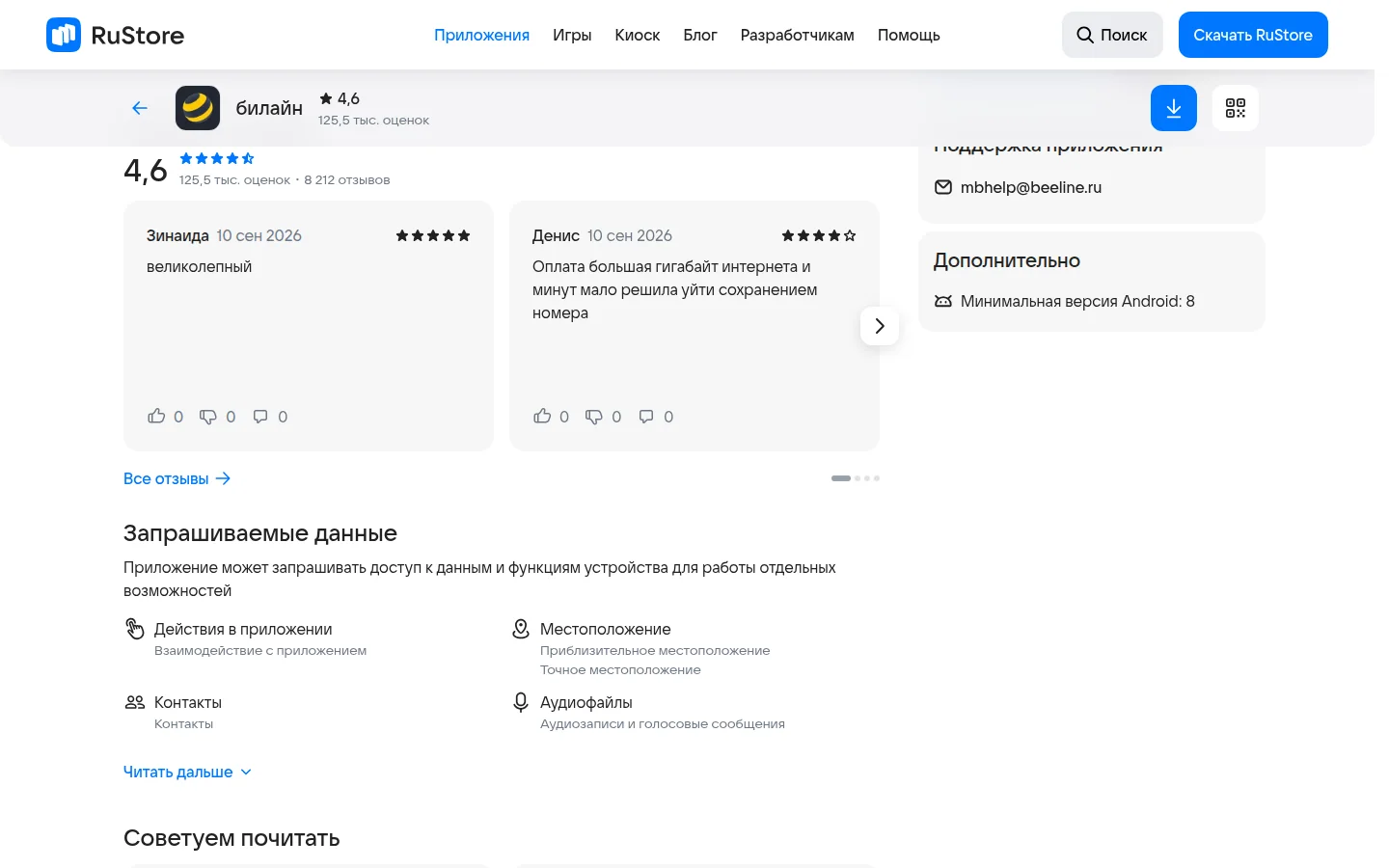Click the Советуем почитать heading

point(231,838)
